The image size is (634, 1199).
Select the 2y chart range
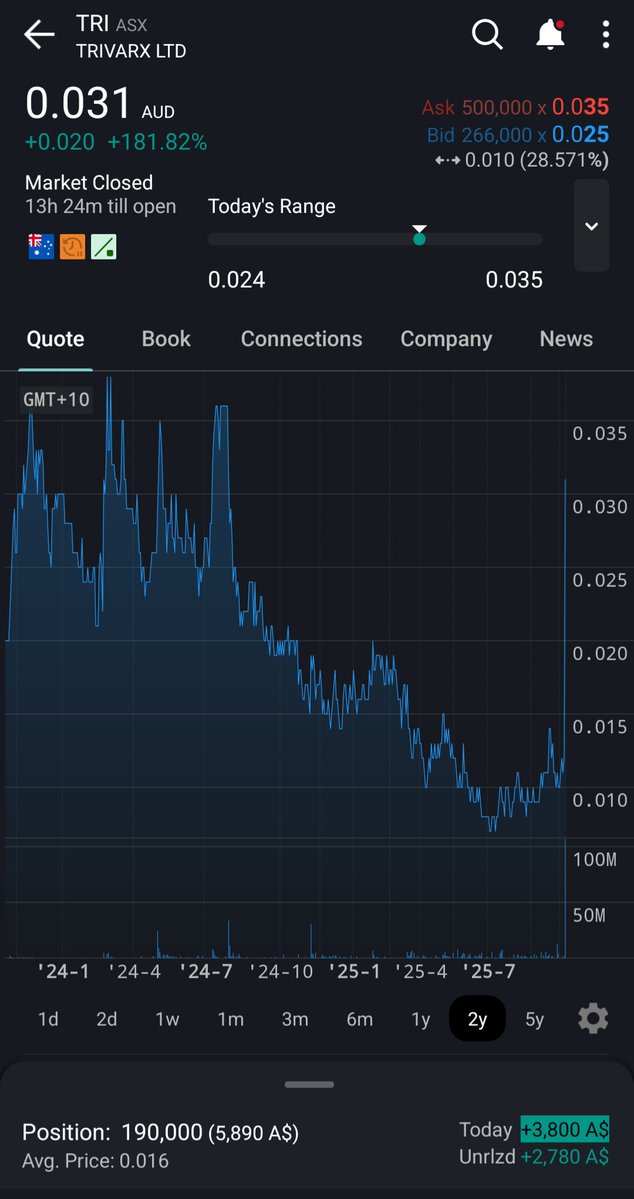coord(477,1019)
